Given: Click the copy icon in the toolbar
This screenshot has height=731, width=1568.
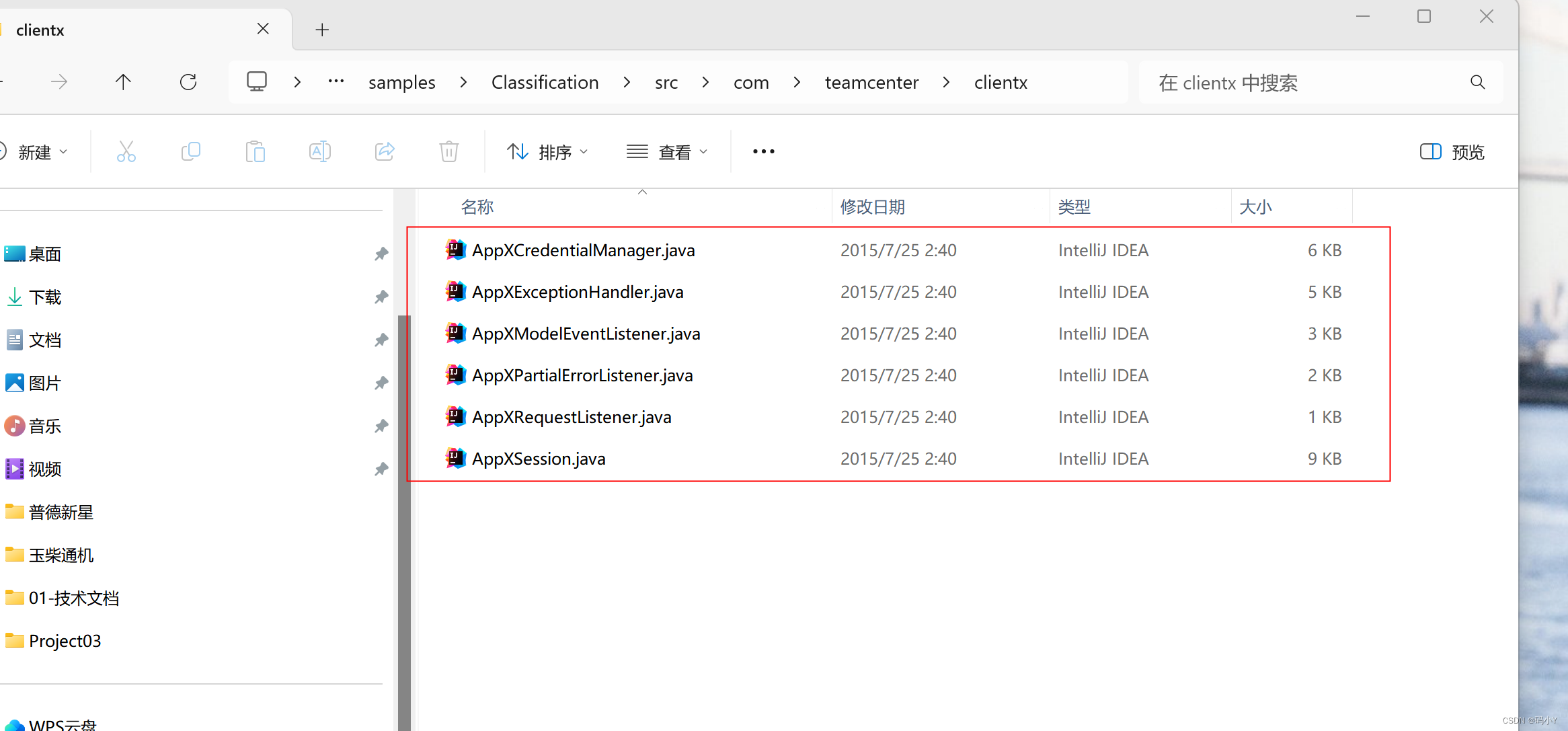Looking at the screenshot, I should coord(191,151).
